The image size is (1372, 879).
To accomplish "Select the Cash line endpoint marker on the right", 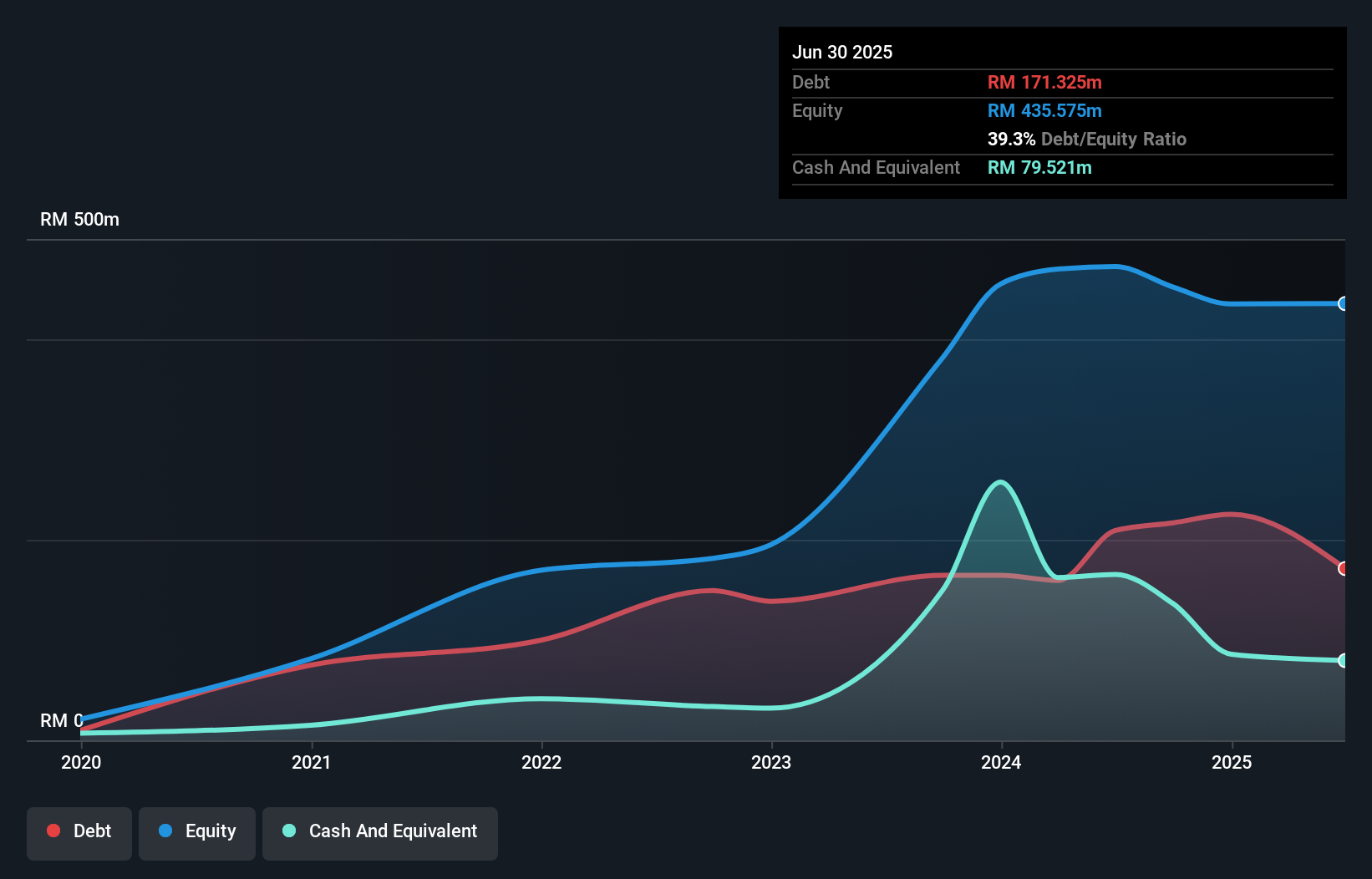I will tap(1344, 662).
